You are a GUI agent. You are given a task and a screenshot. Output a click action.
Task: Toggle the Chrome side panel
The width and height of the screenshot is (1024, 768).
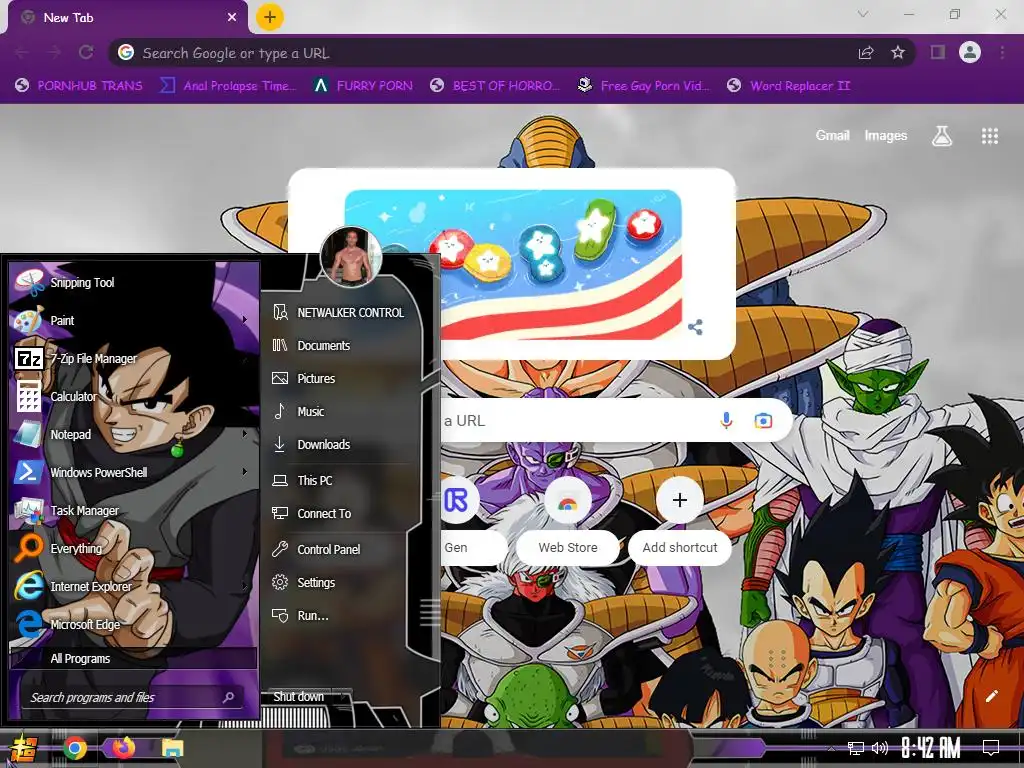tap(938, 52)
